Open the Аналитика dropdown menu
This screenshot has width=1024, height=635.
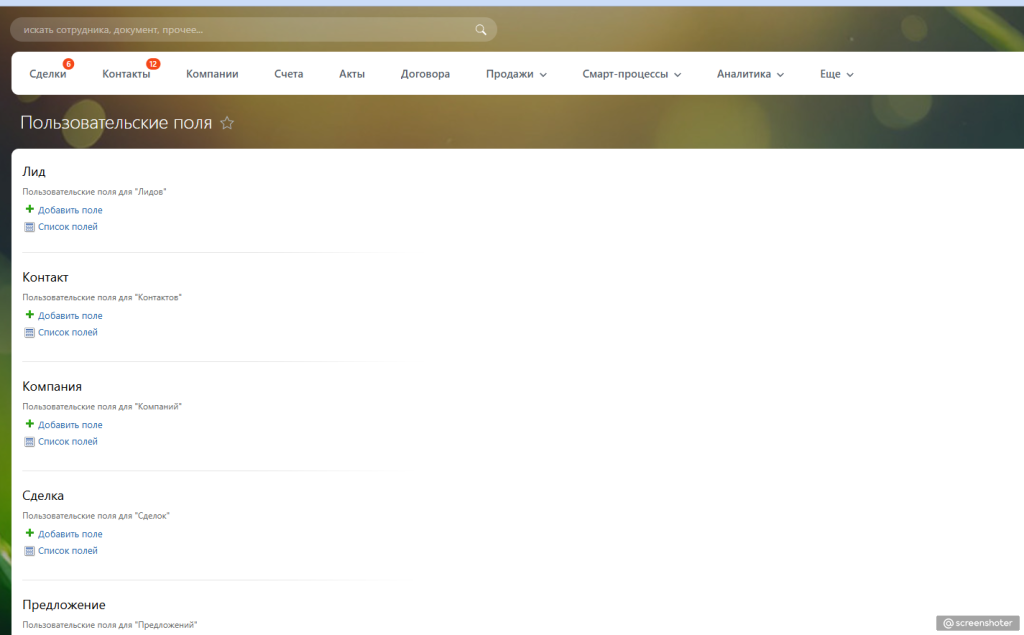pyautogui.click(x=750, y=74)
